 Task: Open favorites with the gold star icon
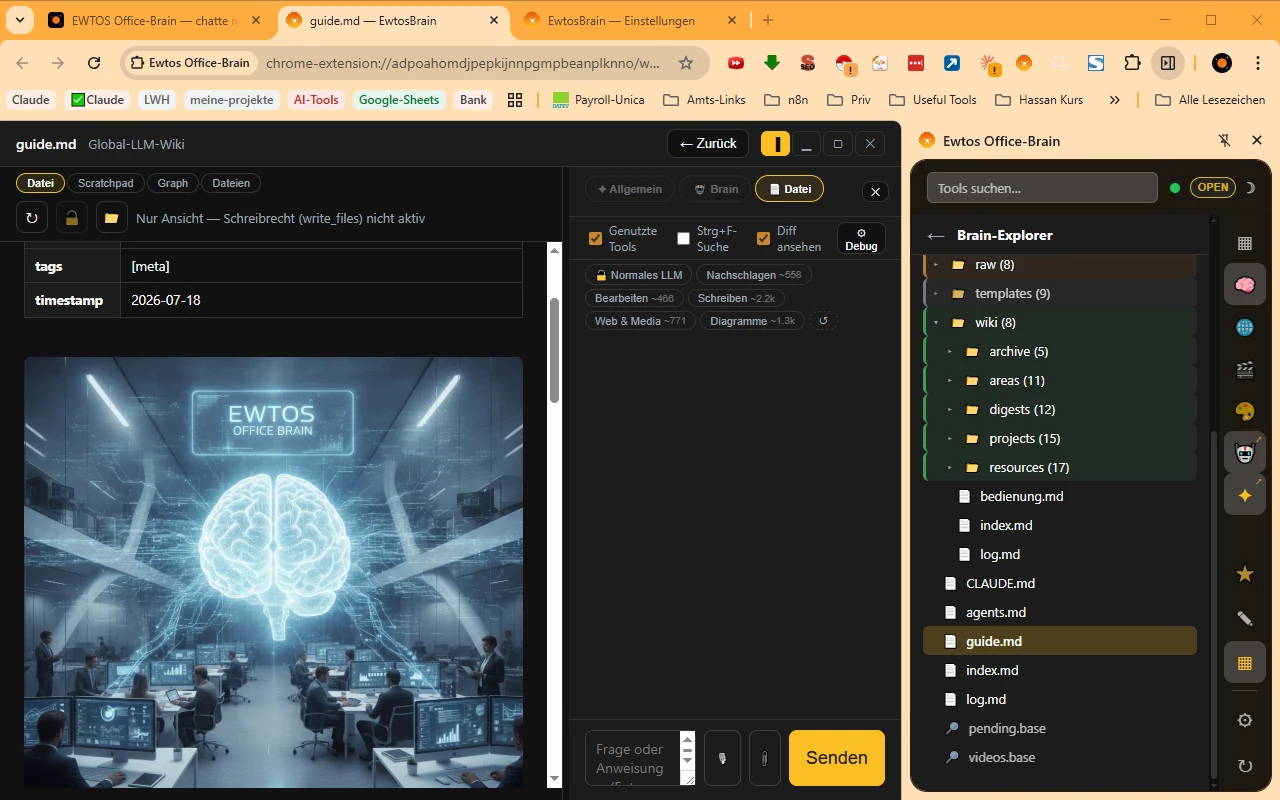(x=1245, y=574)
